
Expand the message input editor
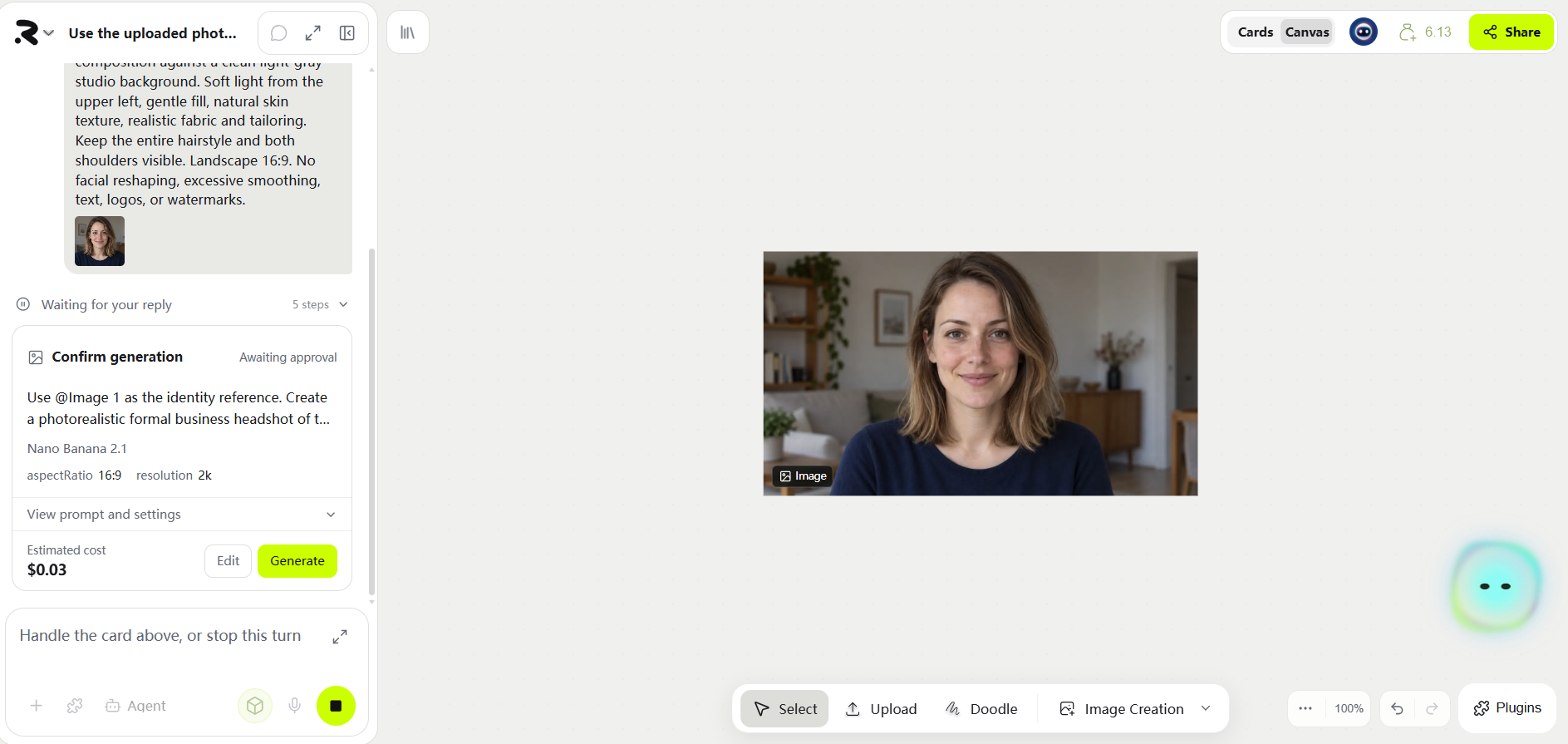pos(340,637)
